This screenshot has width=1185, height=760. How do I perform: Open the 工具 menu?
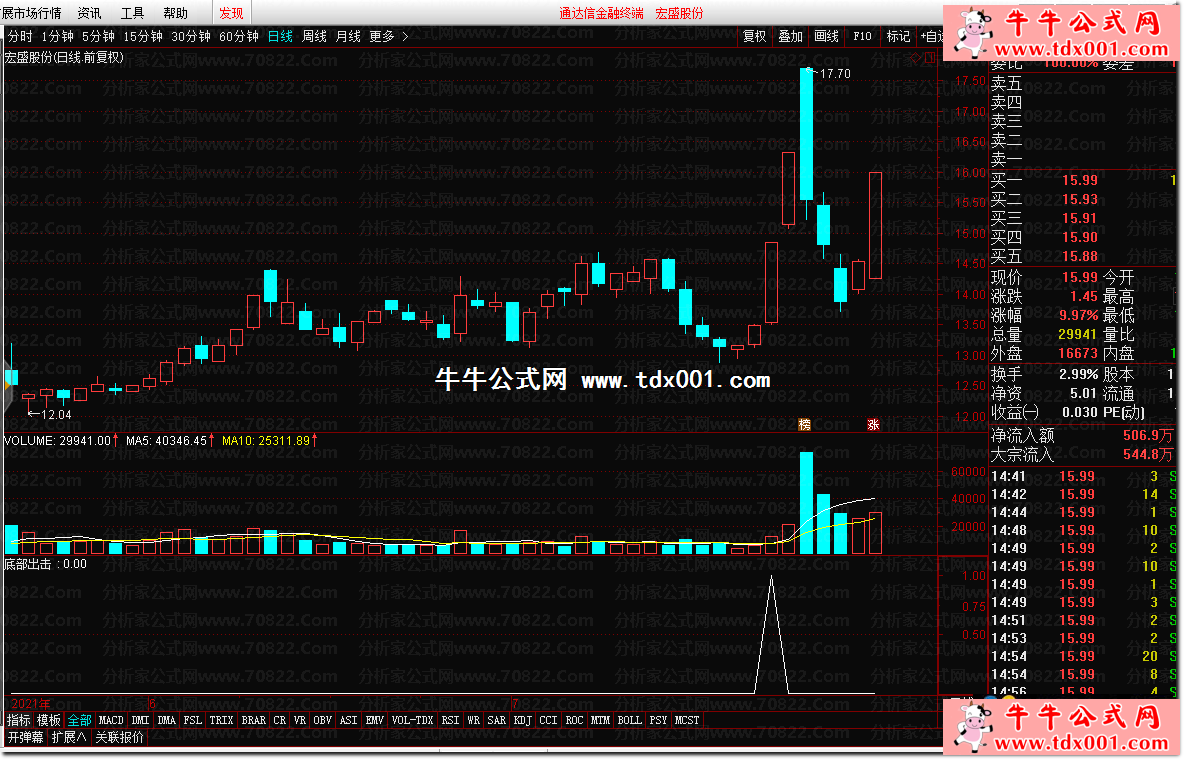tap(132, 13)
